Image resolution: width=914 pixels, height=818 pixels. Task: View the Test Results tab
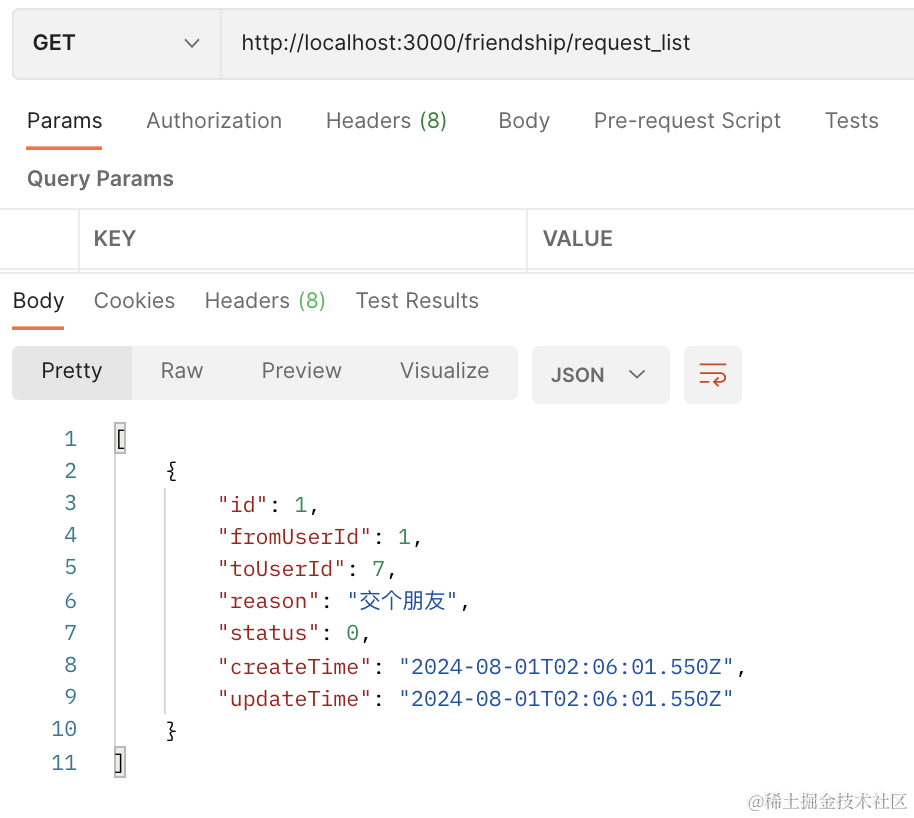(417, 301)
